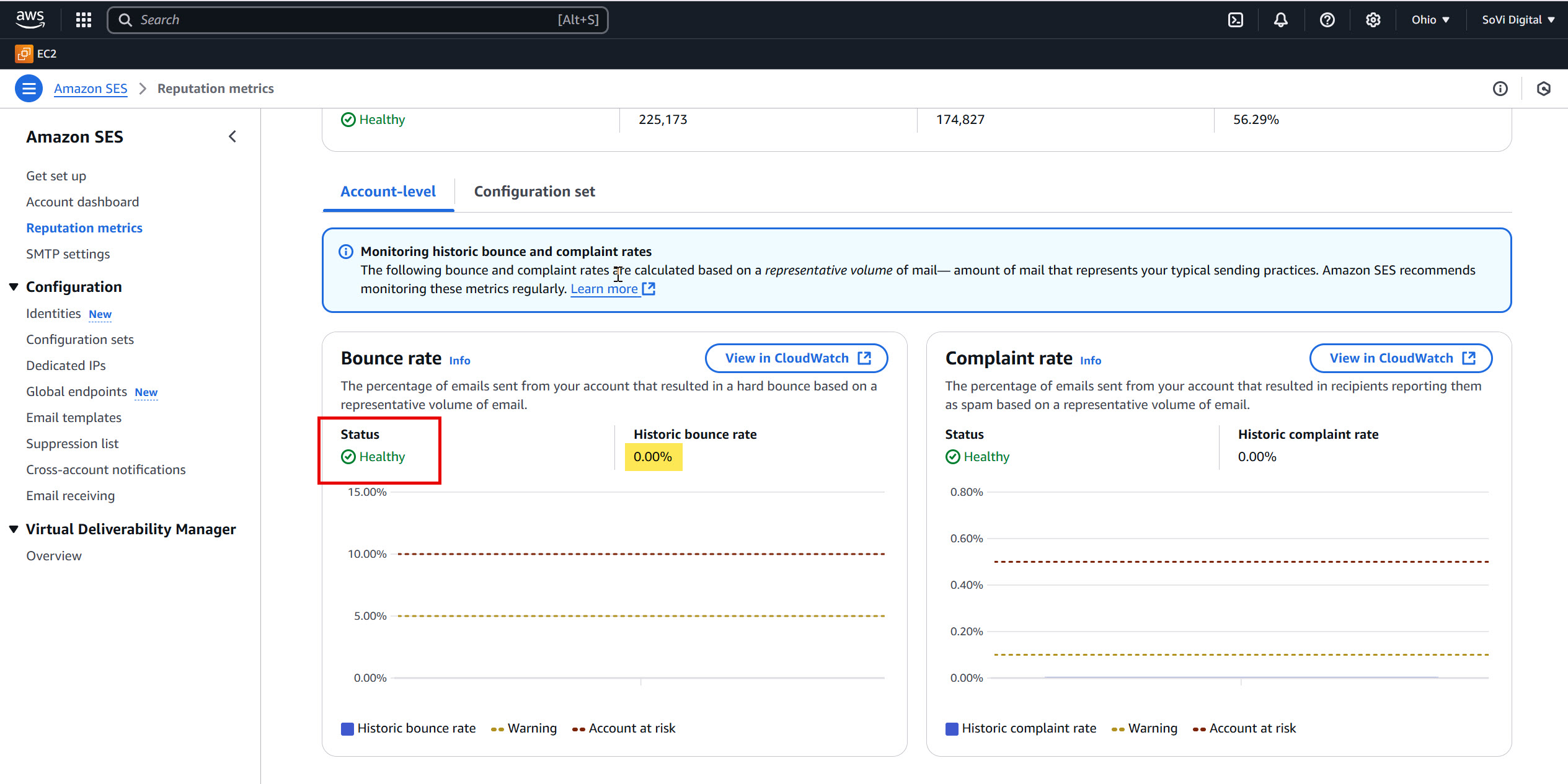The height and width of the screenshot is (784, 1568).
Task: Click the AWS logo home icon
Action: coord(30,19)
